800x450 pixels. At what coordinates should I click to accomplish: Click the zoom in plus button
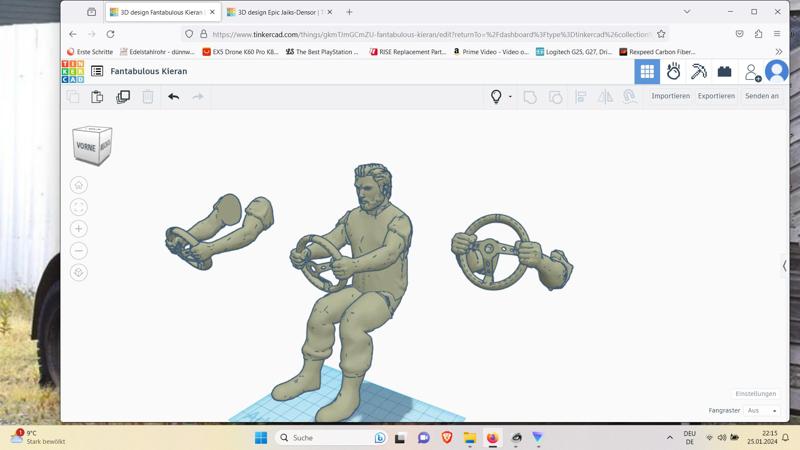[x=79, y=229]
